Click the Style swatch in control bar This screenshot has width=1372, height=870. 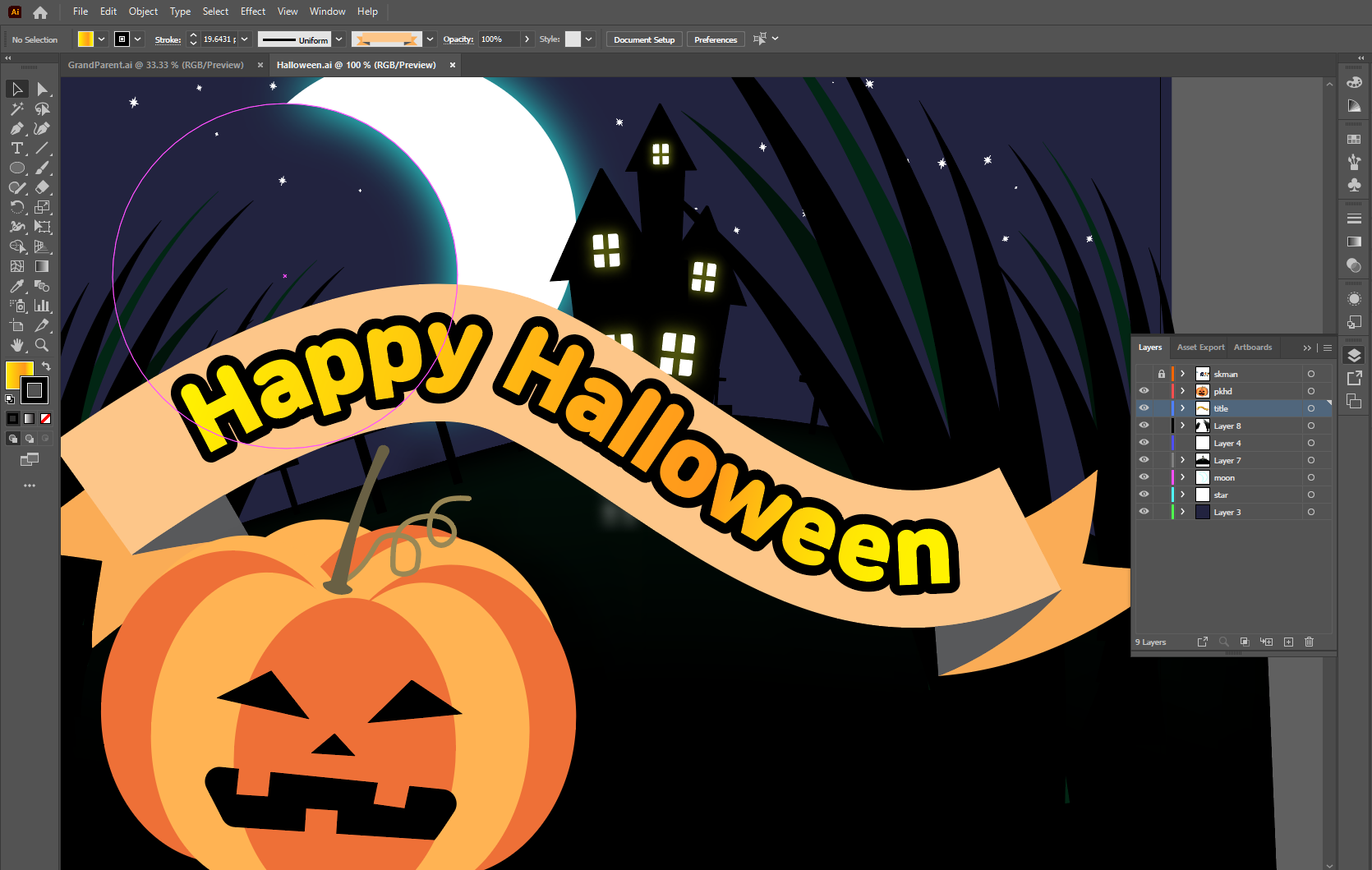(573, 39)
